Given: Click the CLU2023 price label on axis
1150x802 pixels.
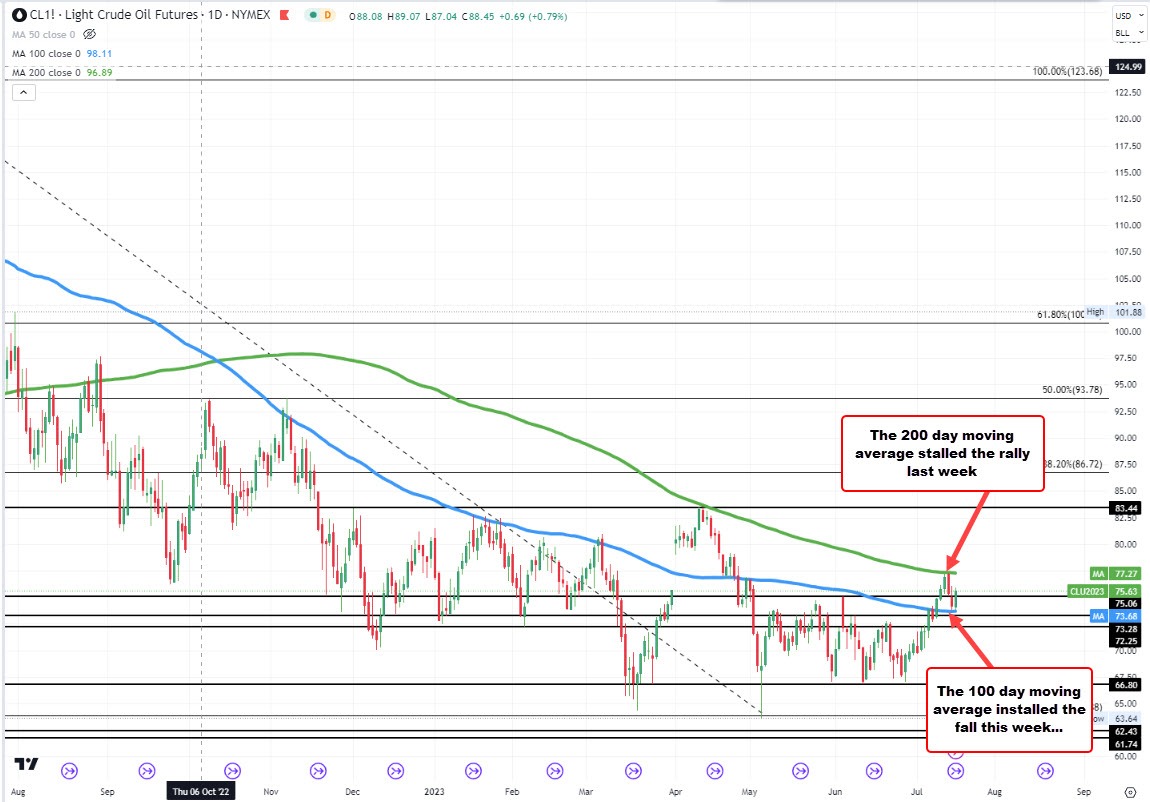Looking at the screenshot, I should (1111, 591).
